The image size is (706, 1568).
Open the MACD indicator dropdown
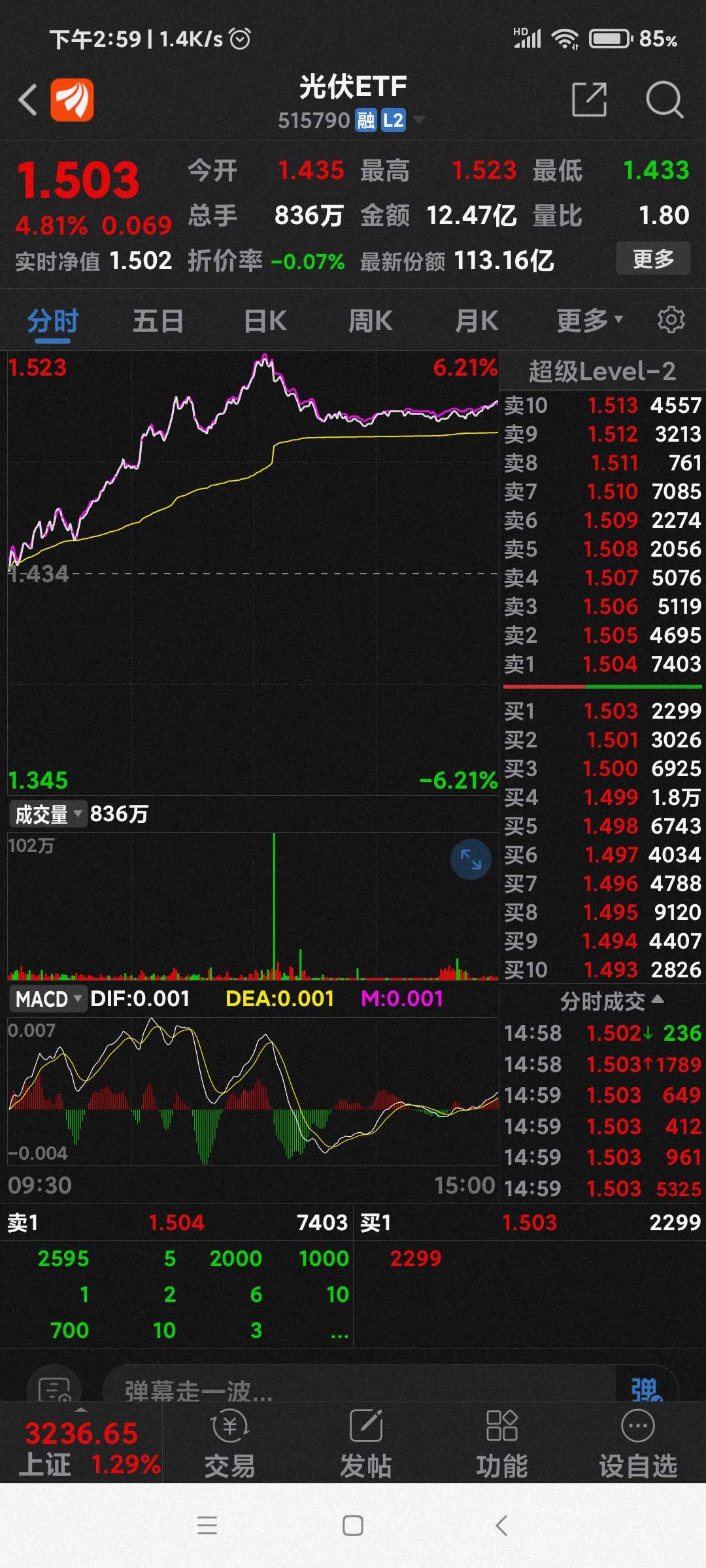(48, 999)
